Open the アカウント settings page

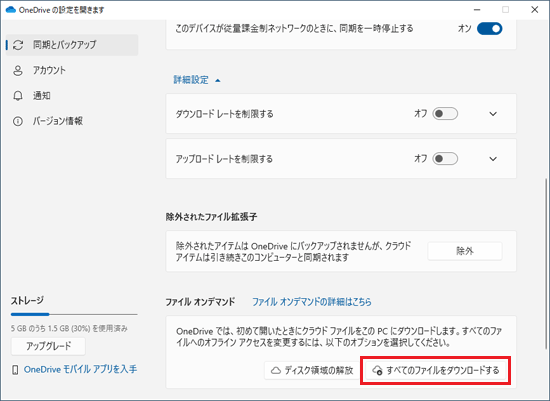[72, 70]
